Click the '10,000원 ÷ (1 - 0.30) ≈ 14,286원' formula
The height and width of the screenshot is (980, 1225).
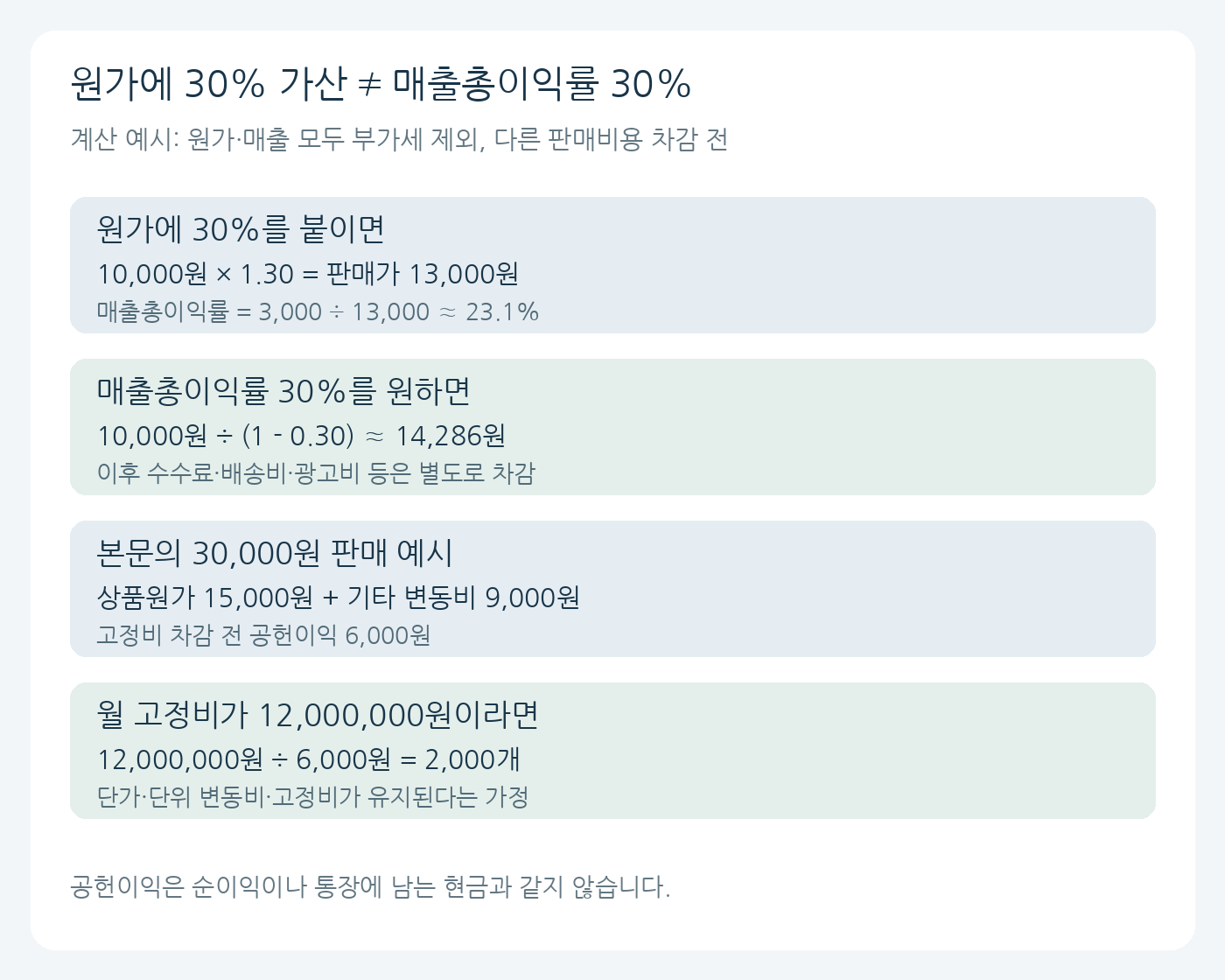(x=301, y=436)
